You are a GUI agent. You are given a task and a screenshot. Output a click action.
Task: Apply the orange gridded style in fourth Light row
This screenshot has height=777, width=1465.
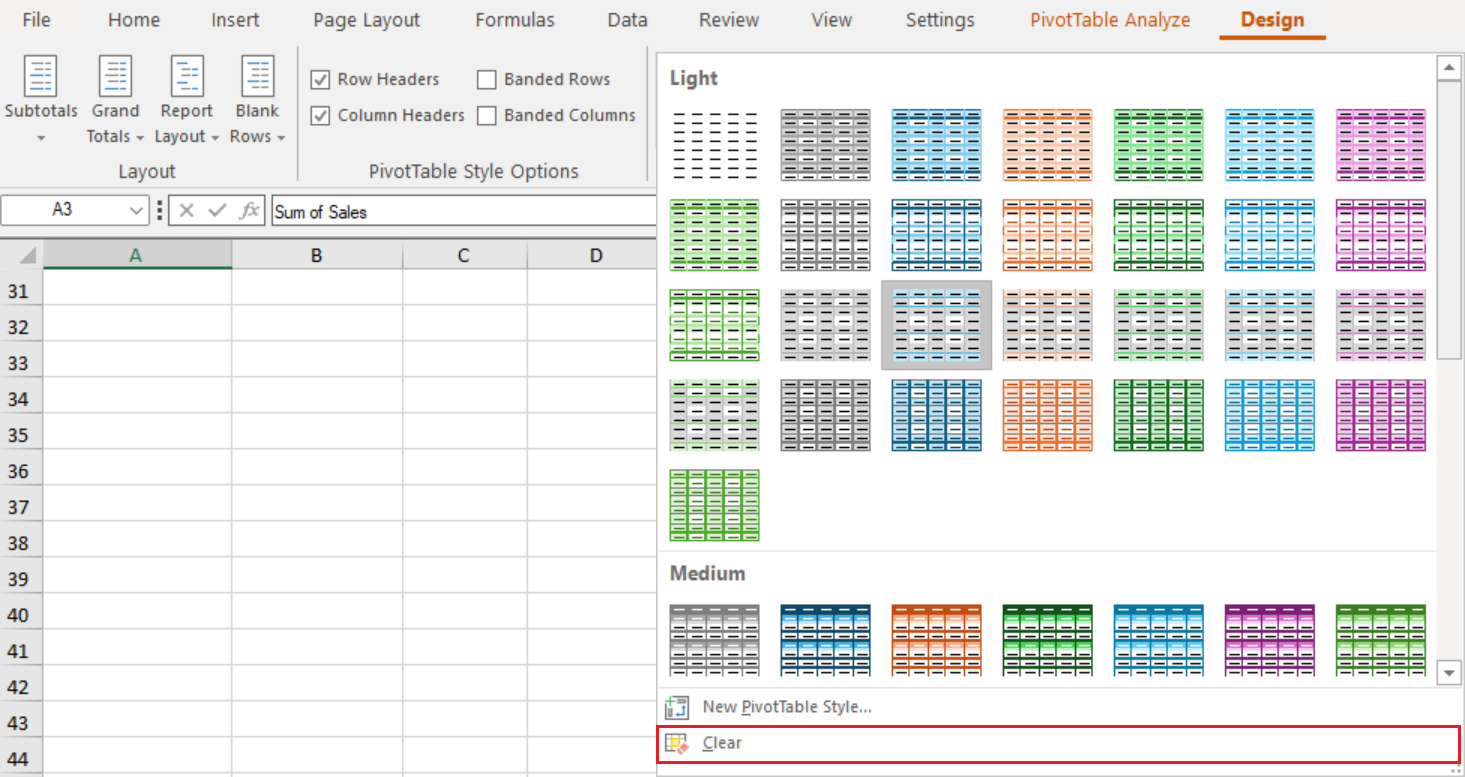click(1047, 415)
